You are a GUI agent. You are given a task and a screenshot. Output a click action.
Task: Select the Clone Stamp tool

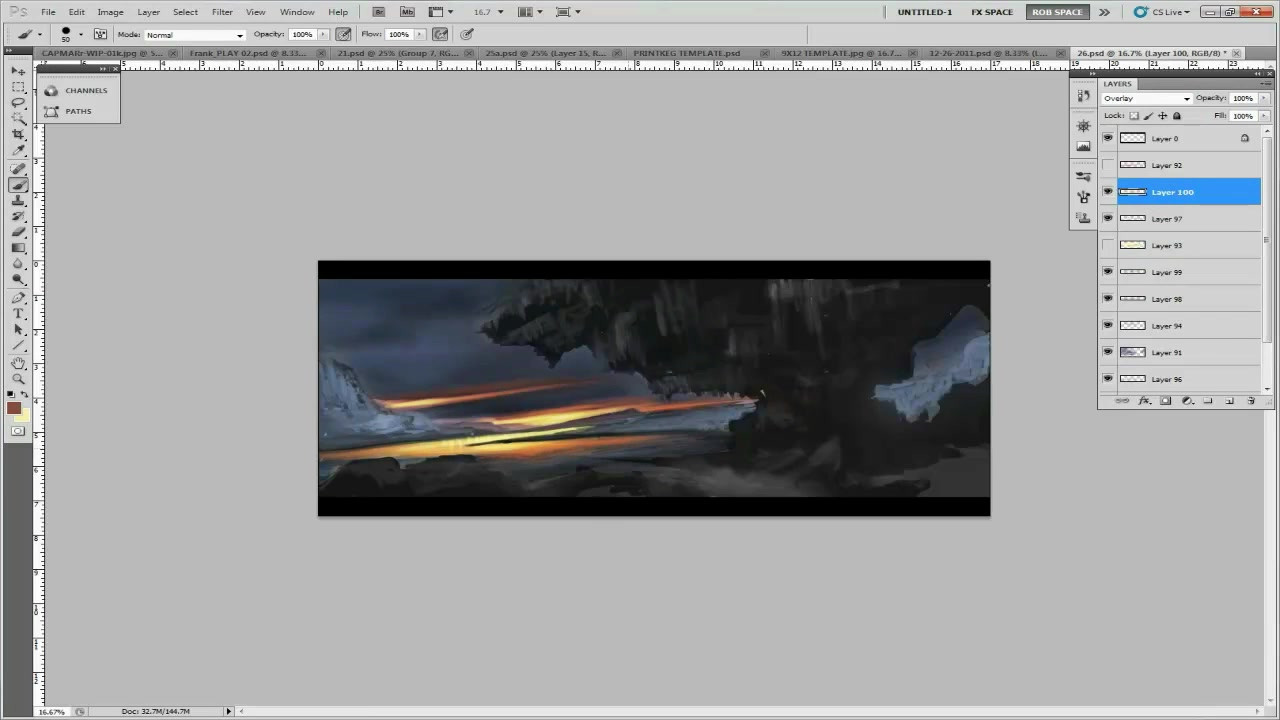(18, 201)
